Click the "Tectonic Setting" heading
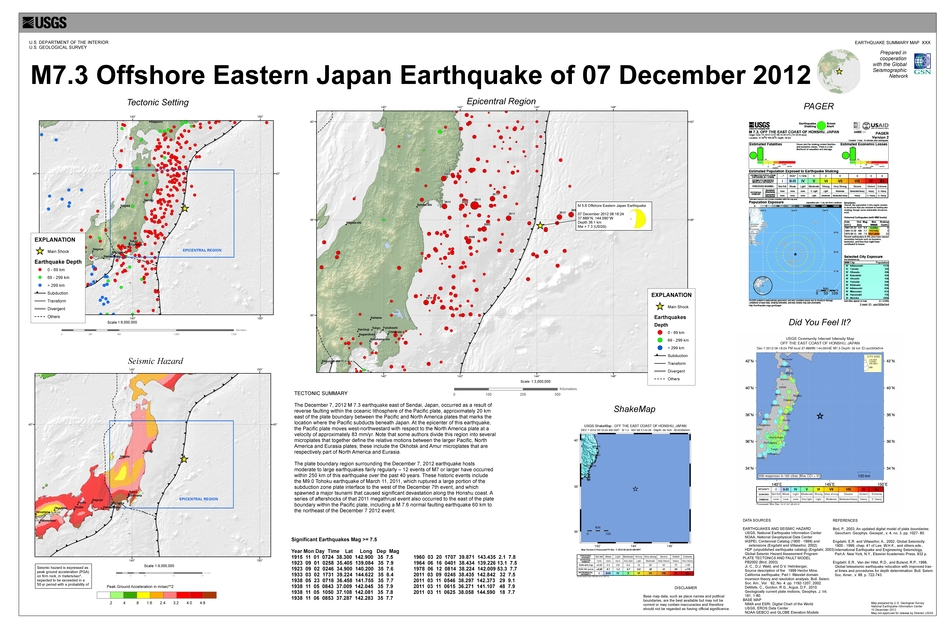The height and width of the screenshot is (629, 944). 157,102
